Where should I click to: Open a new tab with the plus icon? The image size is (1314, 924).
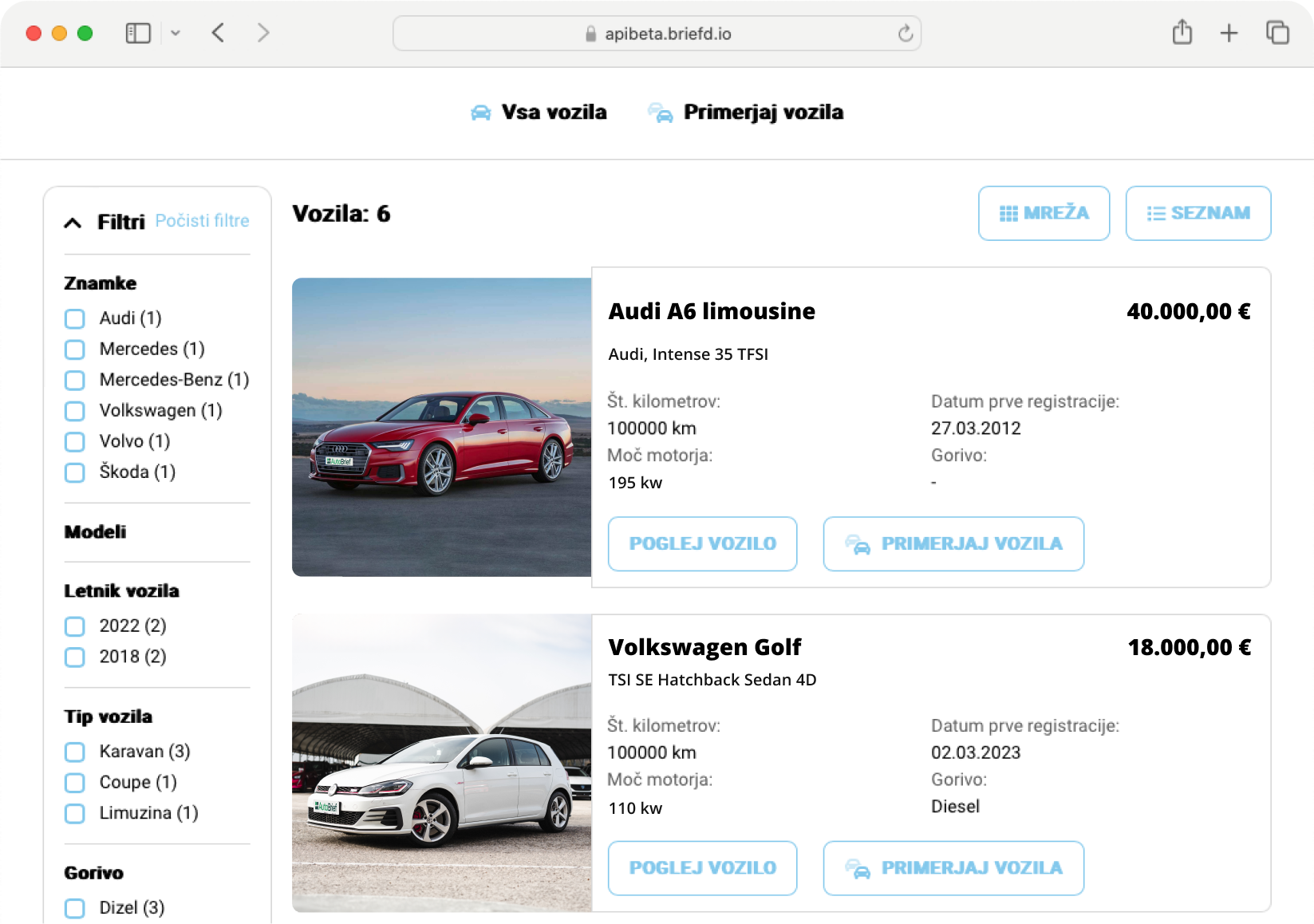[1229, 34]
